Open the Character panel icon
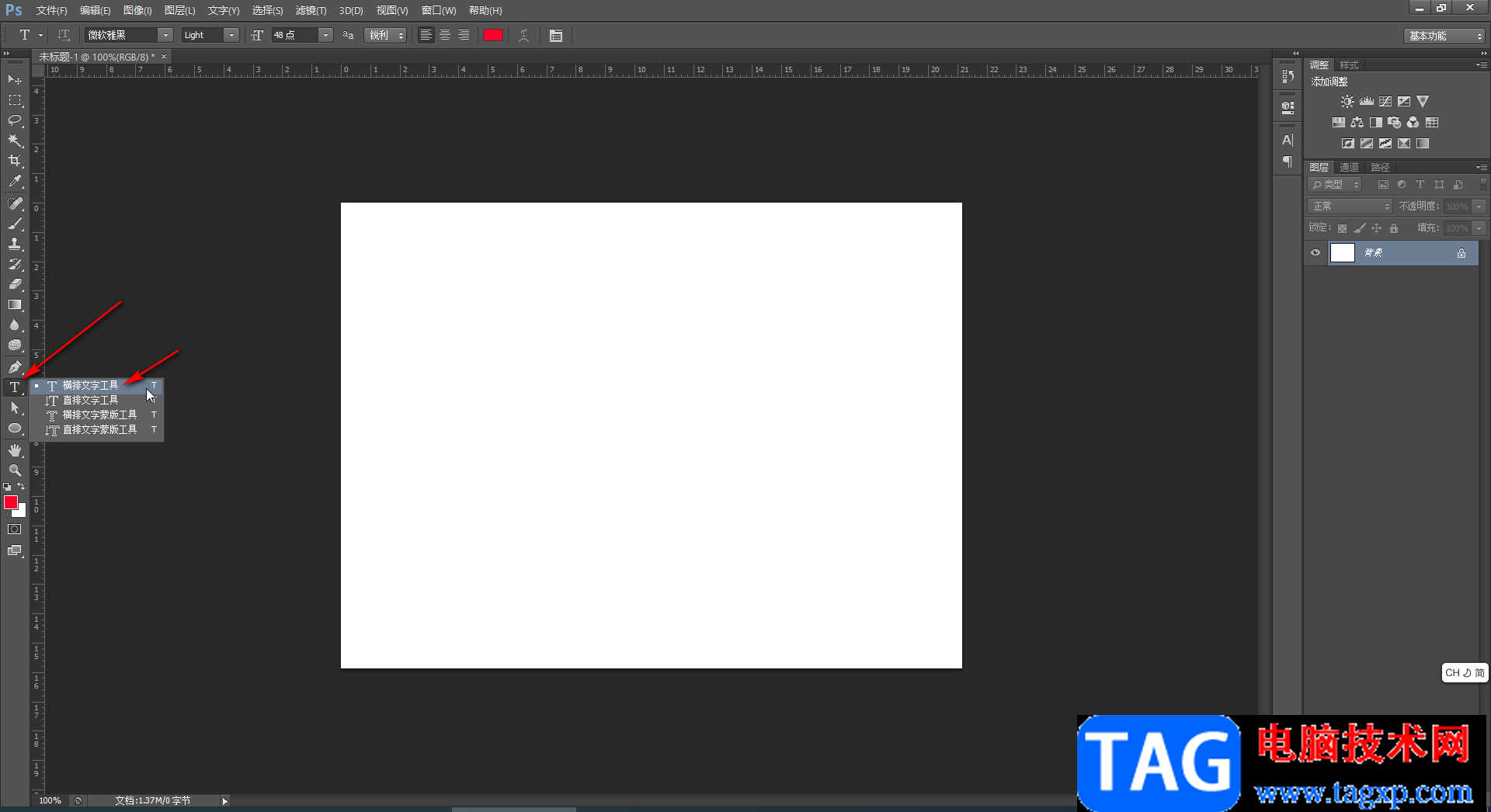Screen dimensions: 1491x812 1288,141
